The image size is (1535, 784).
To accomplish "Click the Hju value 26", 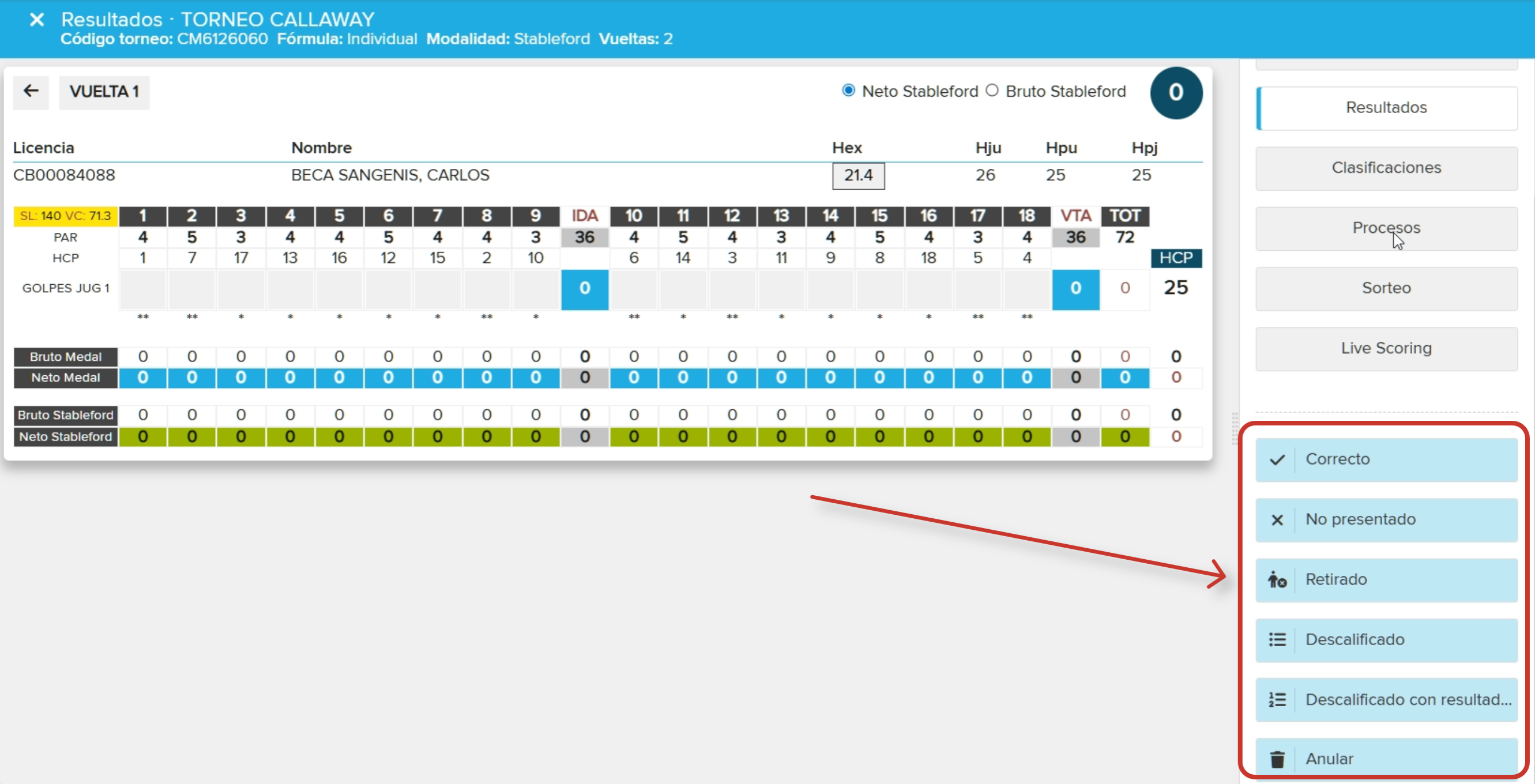I will 985,175.
